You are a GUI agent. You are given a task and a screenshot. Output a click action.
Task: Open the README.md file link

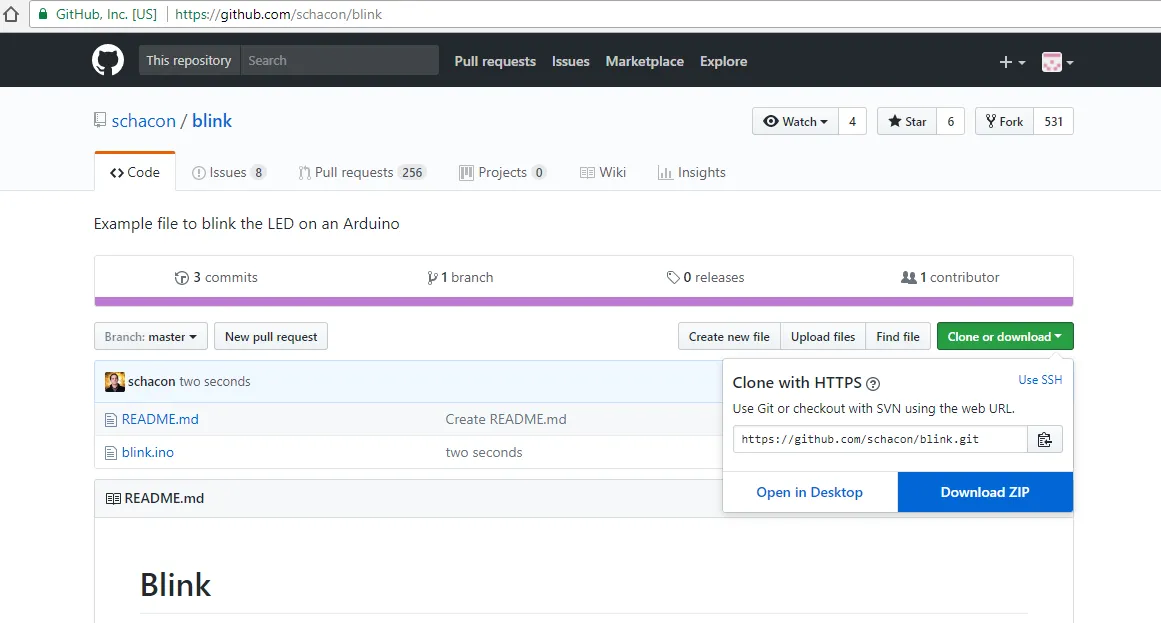160,419
